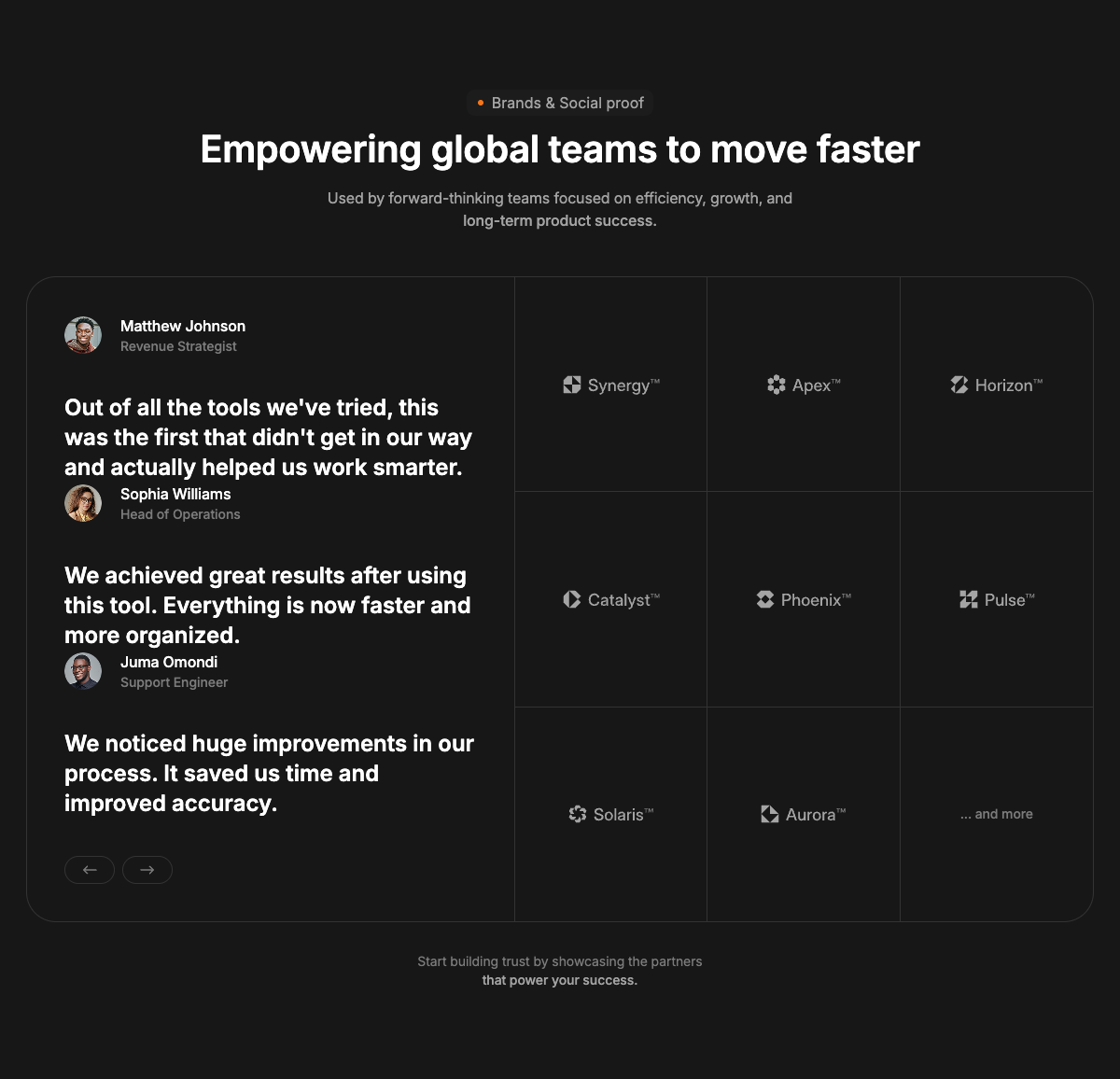Click the Catalyst logo icon
1120x1079 pixels.
pyautogui.click(x=572, y=599)
